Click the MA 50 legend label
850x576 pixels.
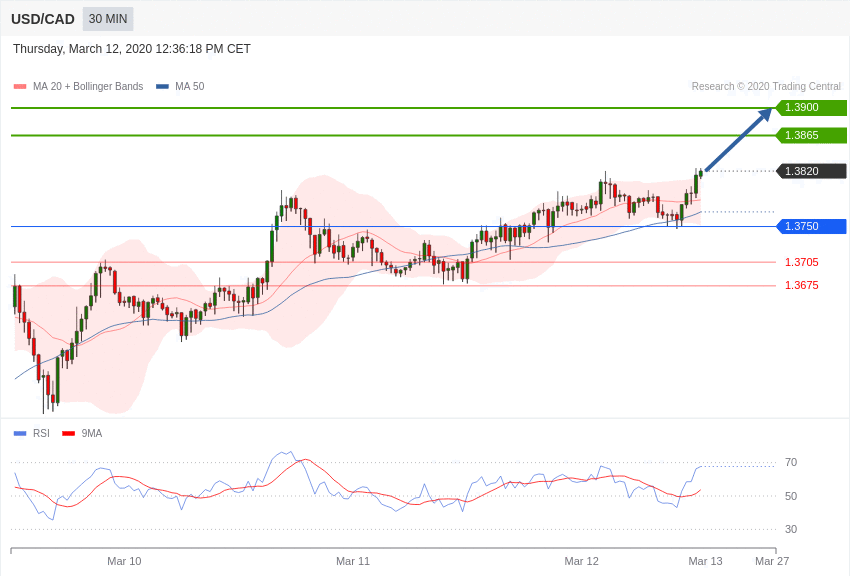tap(190, 86)
